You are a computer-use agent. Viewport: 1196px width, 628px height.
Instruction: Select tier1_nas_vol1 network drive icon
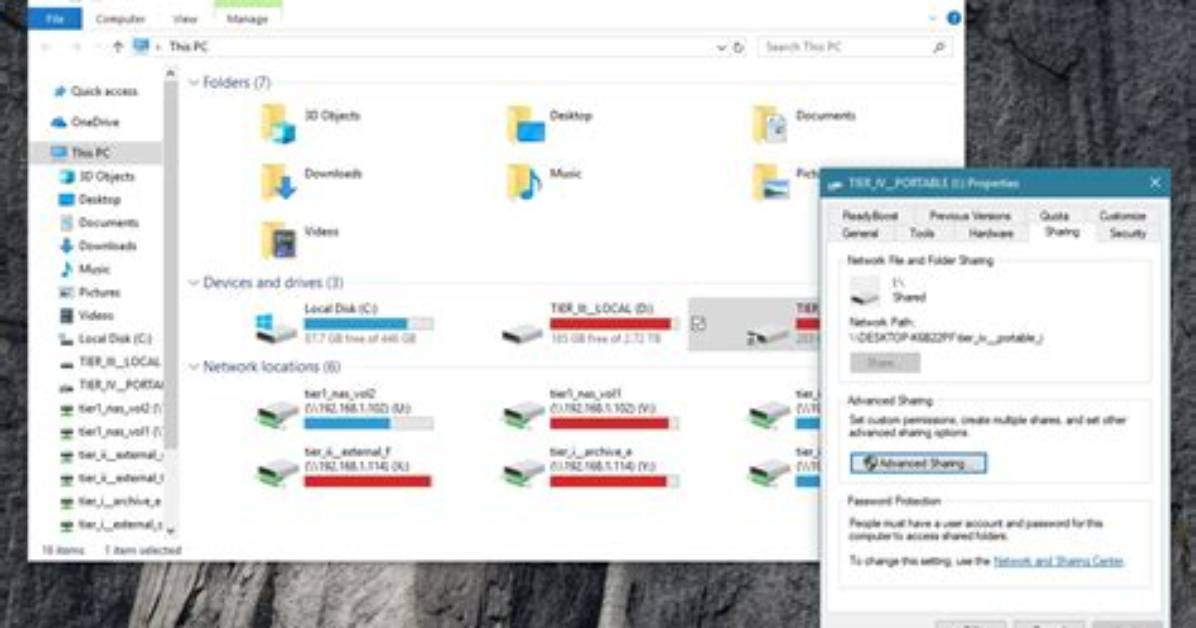523,413
